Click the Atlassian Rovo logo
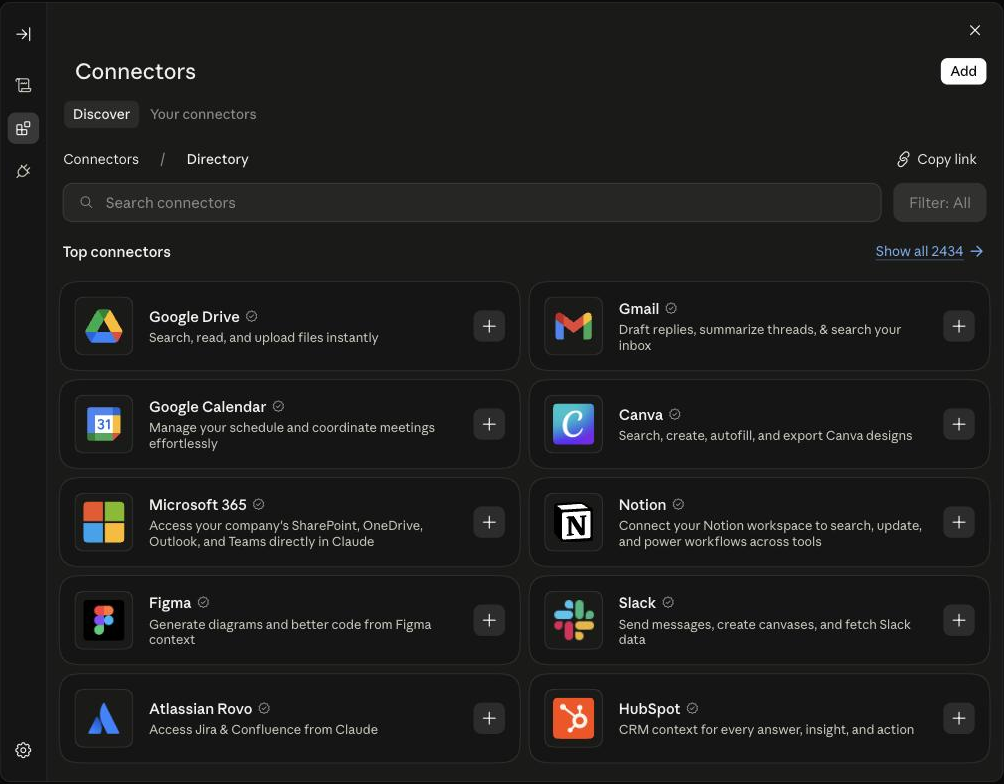Screen dimensions: 1004x784 coord(104,718)
